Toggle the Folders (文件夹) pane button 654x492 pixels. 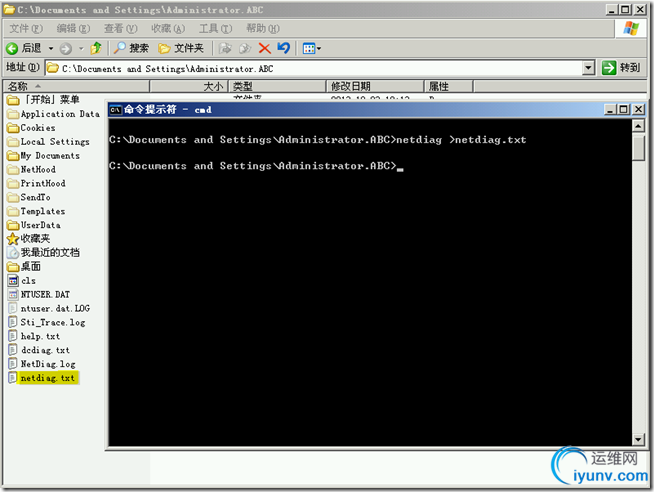[181, 48]
